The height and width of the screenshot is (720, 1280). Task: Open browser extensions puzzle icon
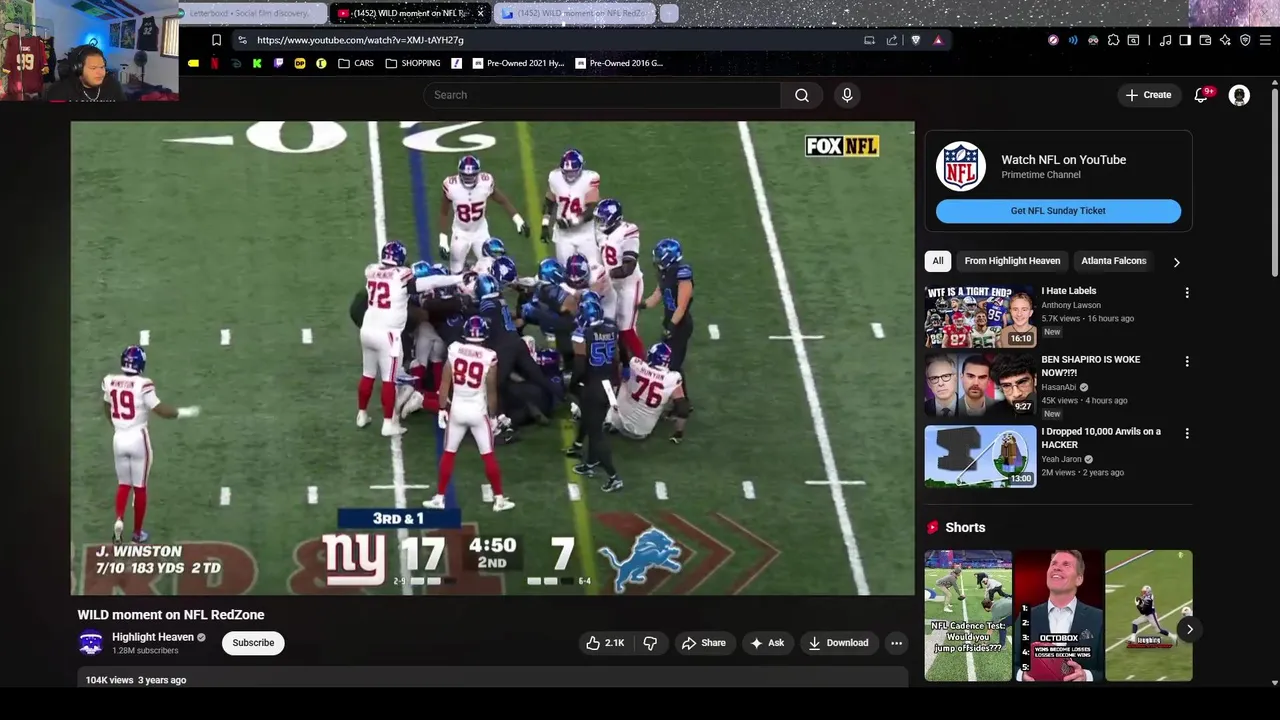click(x=1113, y=40)
